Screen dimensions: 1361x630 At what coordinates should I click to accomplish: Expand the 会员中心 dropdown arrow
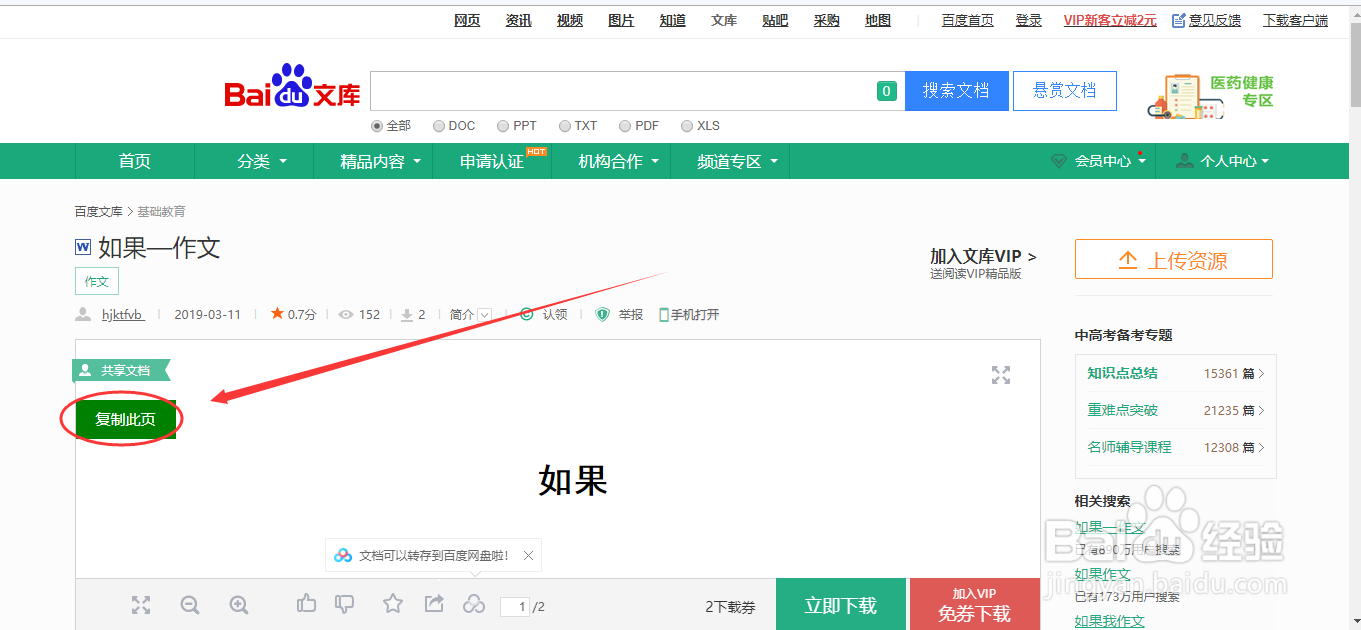(x=1142, y=161)
